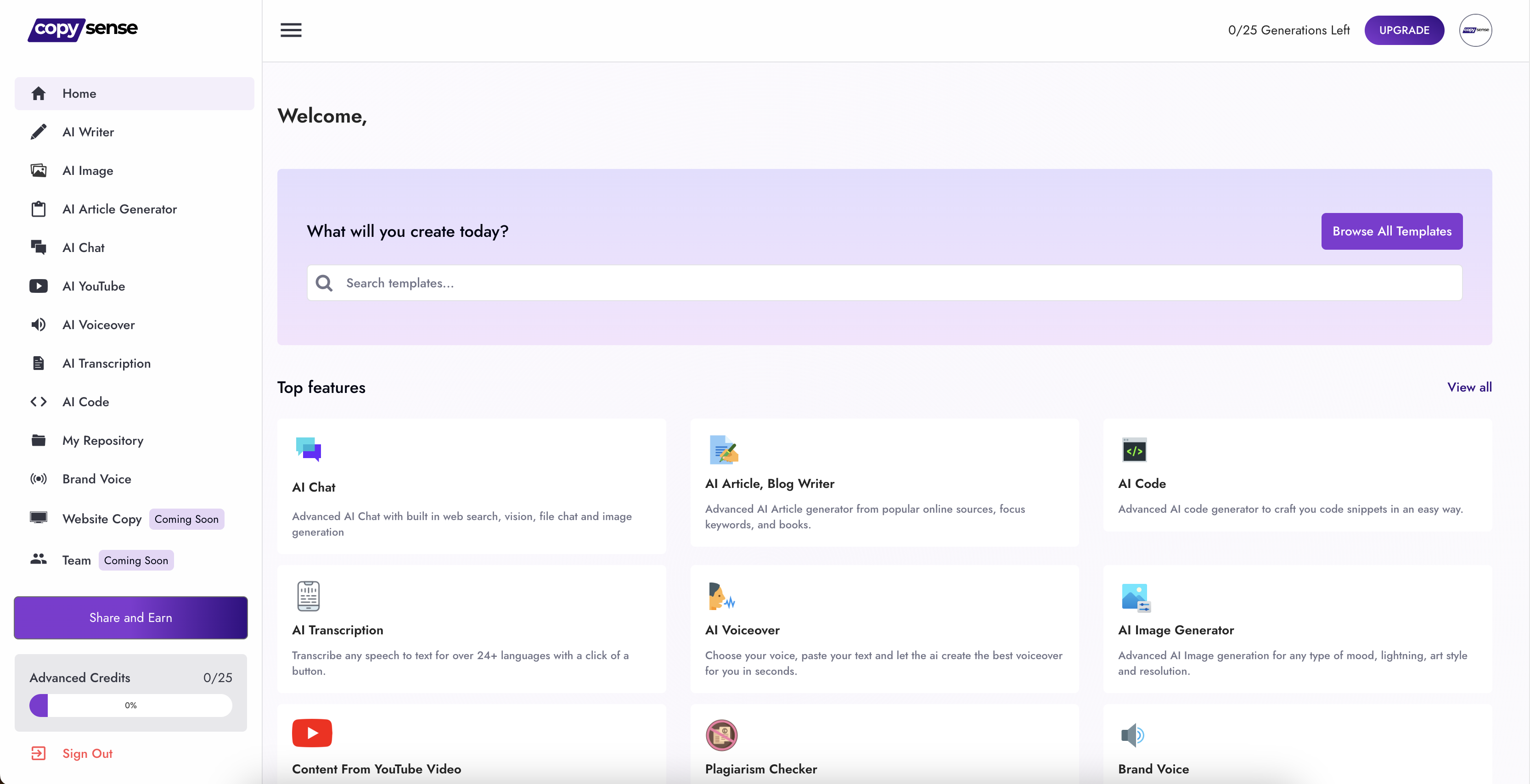Image resolution: width=1530 pixels, height=784 pixels.
Task: Focus the Search templates input field
Action: 884,283
